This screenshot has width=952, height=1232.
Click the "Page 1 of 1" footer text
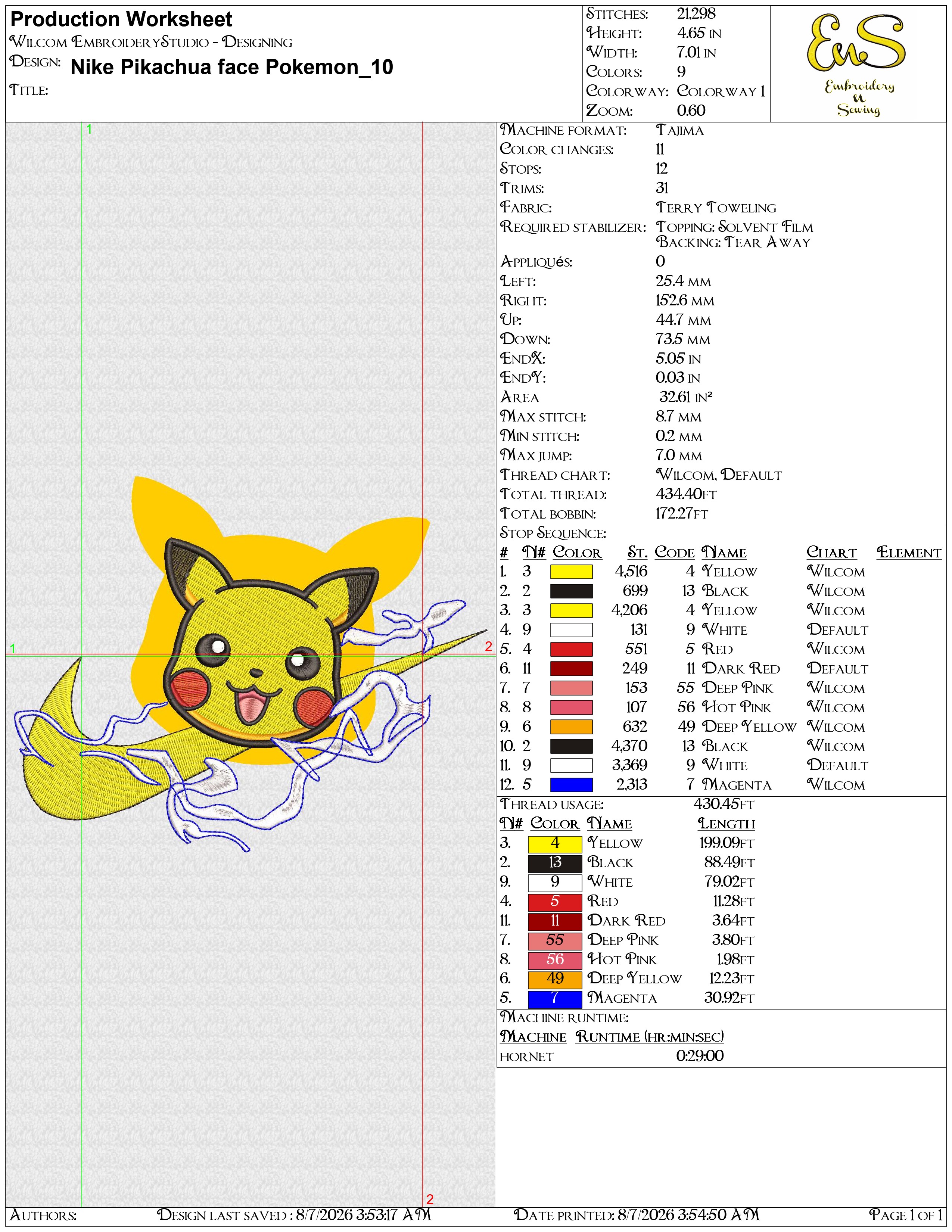(906, 1214)
